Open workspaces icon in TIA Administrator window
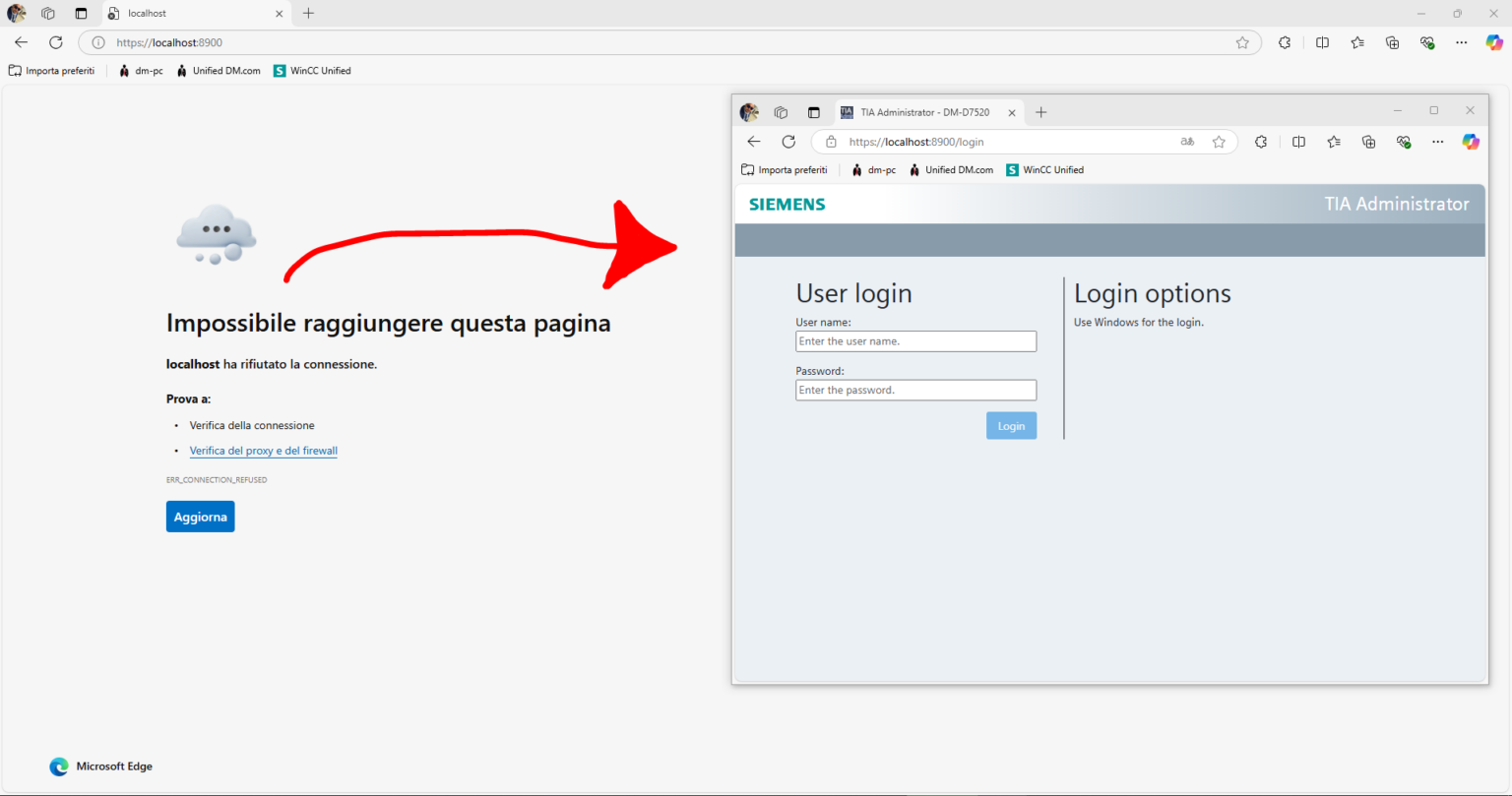 pyautogui.click(x=781, y=112)
